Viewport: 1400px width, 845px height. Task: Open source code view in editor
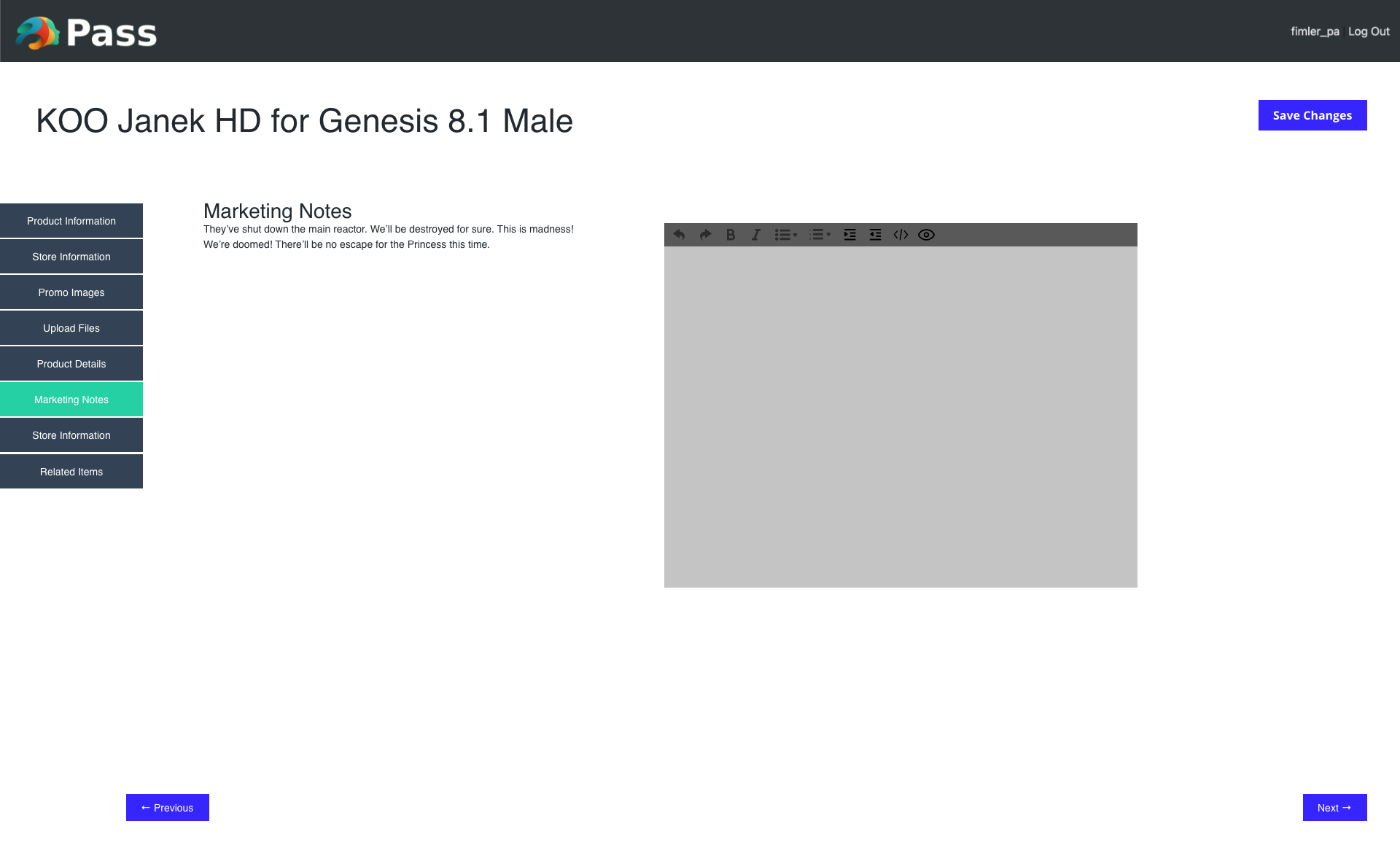click(901, 235)
